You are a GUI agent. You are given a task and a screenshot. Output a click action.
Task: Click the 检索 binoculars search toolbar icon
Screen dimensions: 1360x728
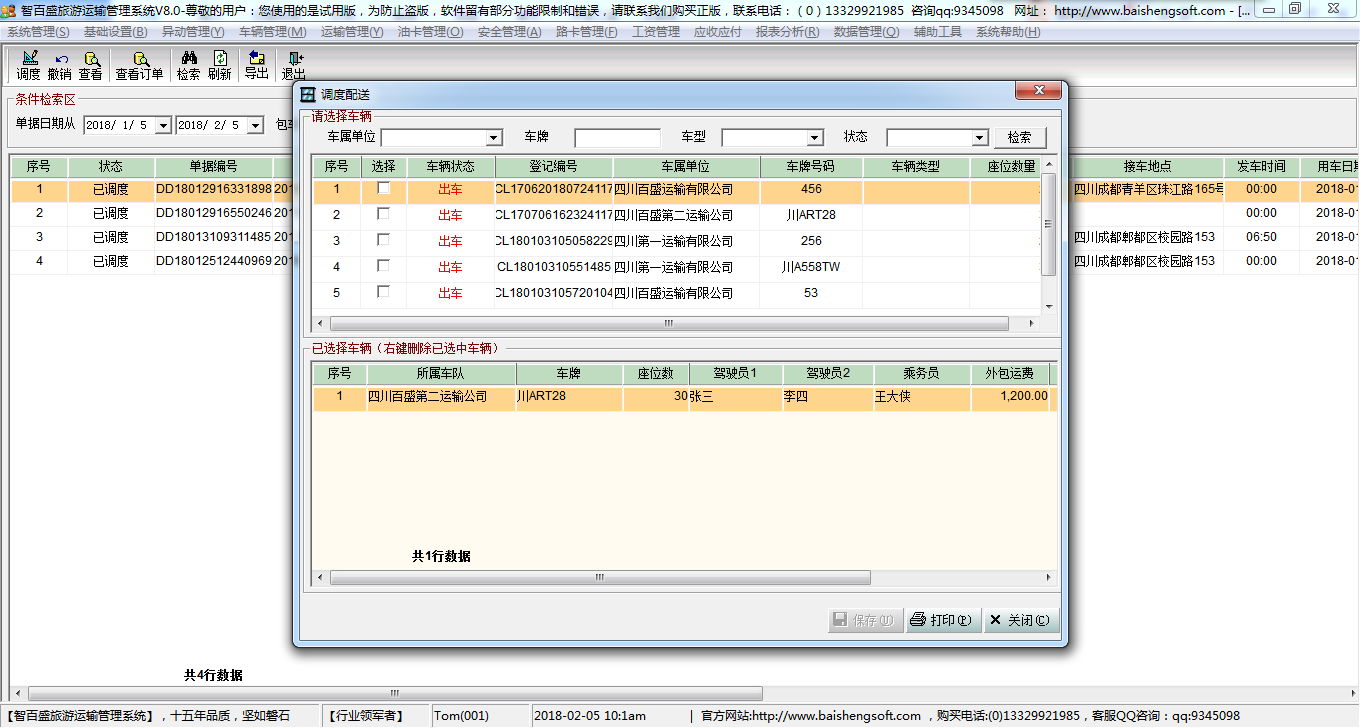click(x=188, y=66)
